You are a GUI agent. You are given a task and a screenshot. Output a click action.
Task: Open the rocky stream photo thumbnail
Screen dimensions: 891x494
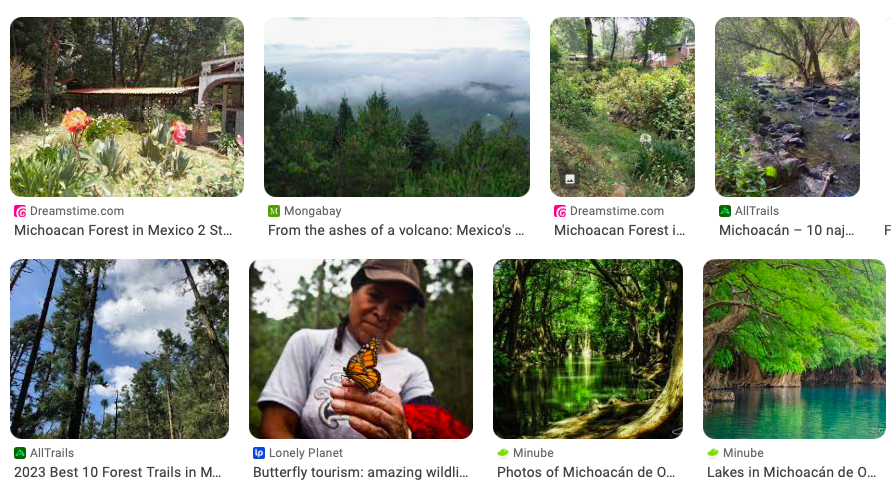point(787,107)
